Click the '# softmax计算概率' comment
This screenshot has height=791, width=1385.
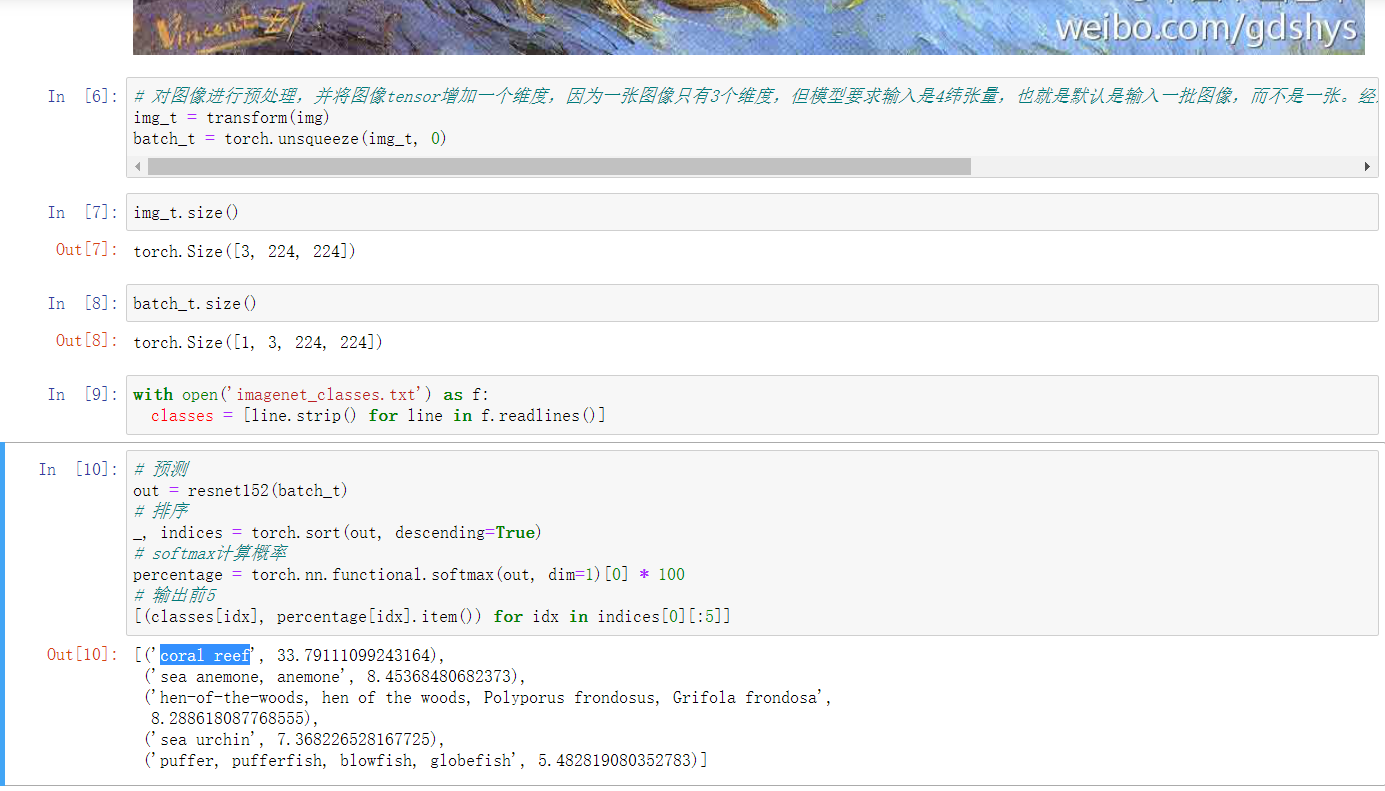[211, 553]
